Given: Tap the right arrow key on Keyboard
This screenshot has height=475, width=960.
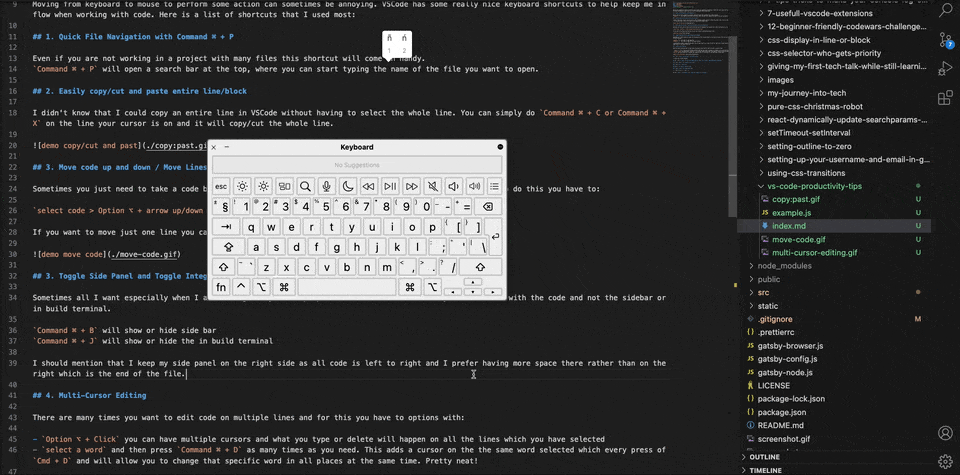Looking at the screenshot, I should (x=493, y=292).
